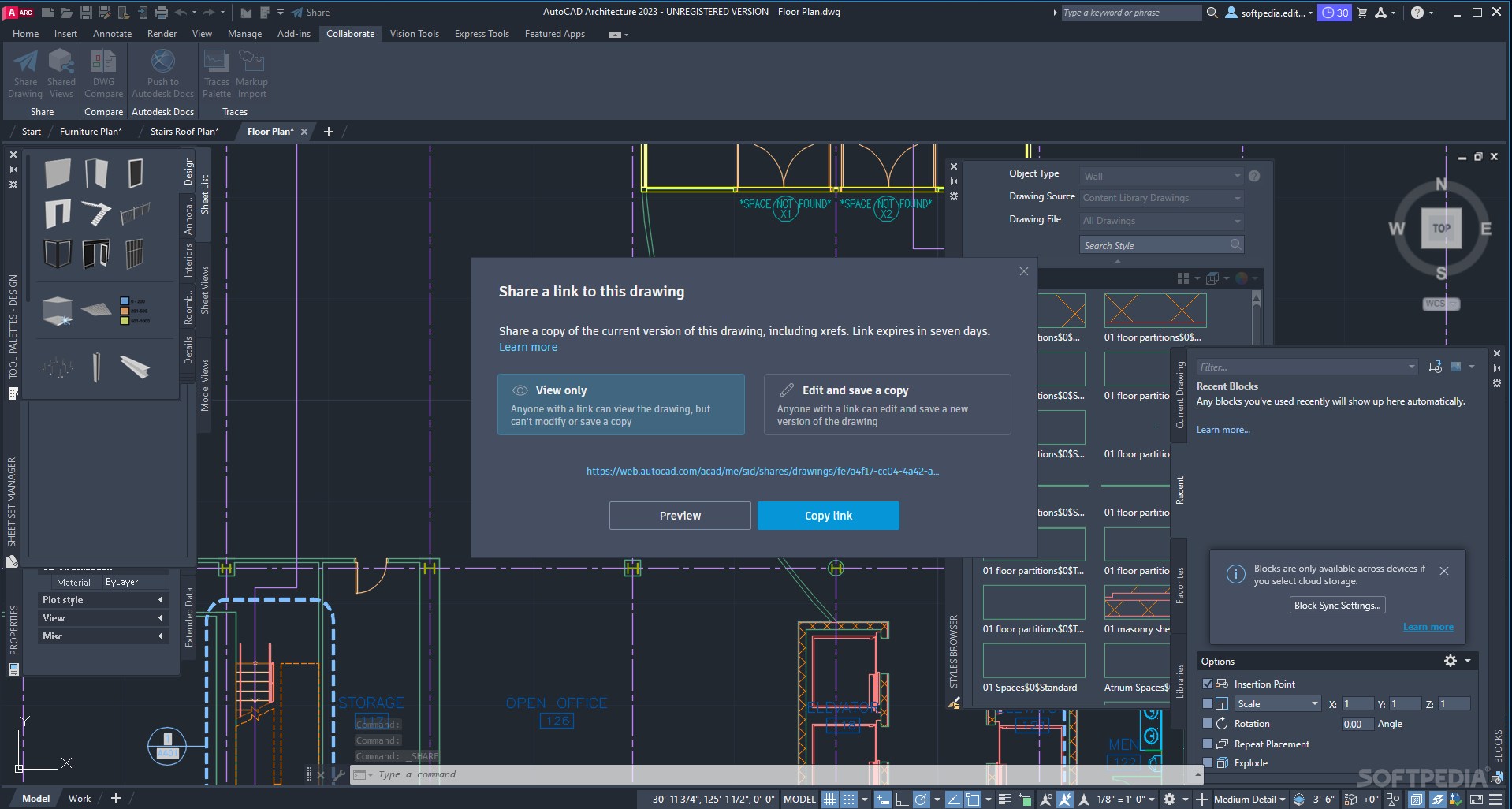Click the Styles Browser vertical scrollbar
This screenshot has width=1512, height=809.
coord(1257,319)
